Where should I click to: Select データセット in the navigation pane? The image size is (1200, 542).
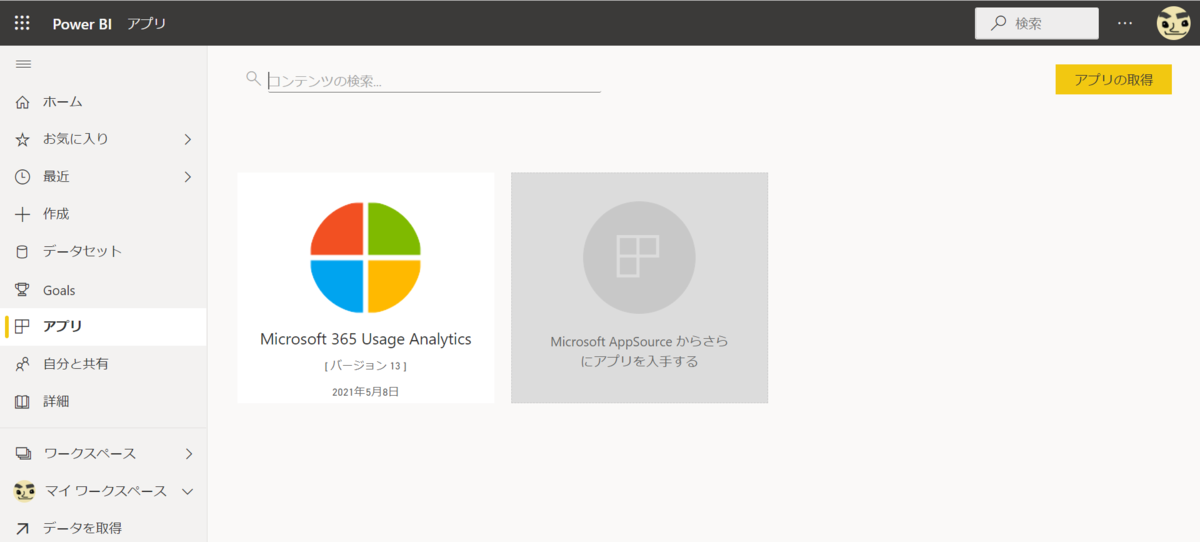[103, 252]
